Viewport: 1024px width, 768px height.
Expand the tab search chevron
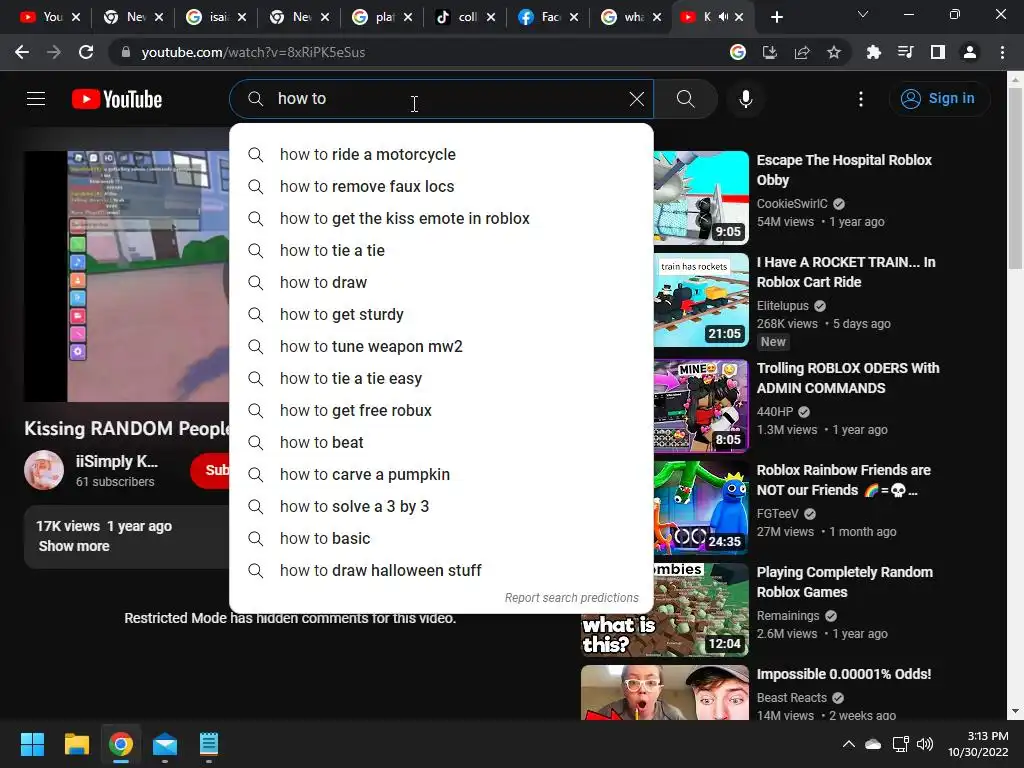coord(863,14)
